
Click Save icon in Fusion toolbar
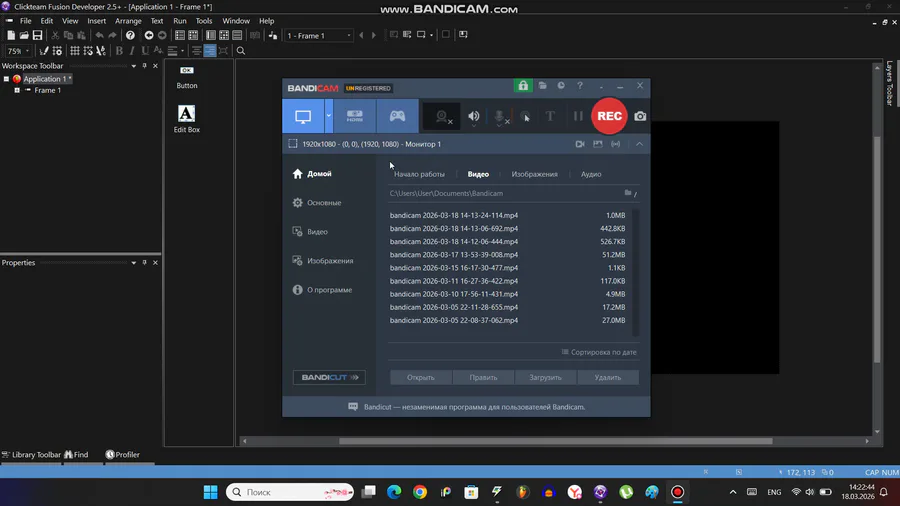tap(37, 36)
